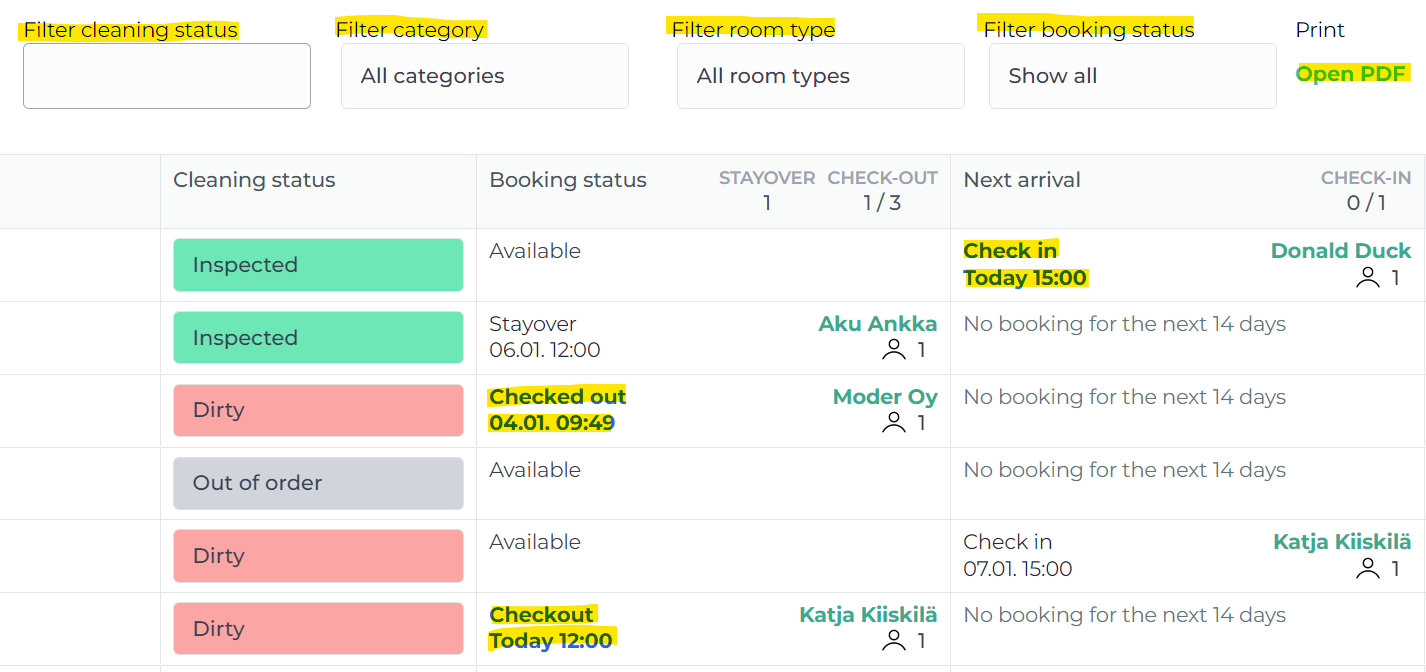This screenshot has height=672, width=1426.
Task: Click guest count icon under Moder Oy
Action: click(x=893, y=423)
